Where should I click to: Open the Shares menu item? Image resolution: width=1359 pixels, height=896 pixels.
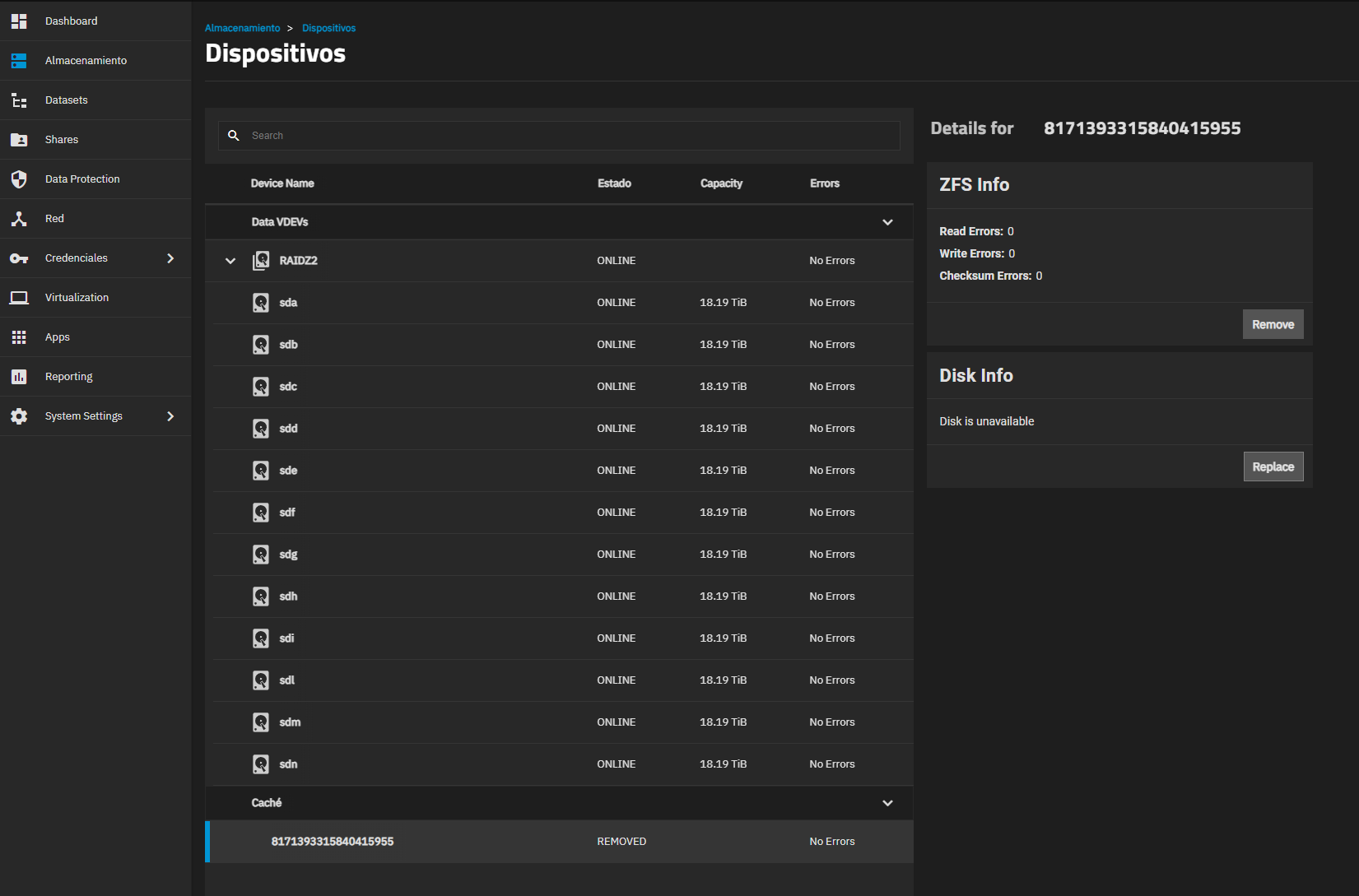point(95,140)
